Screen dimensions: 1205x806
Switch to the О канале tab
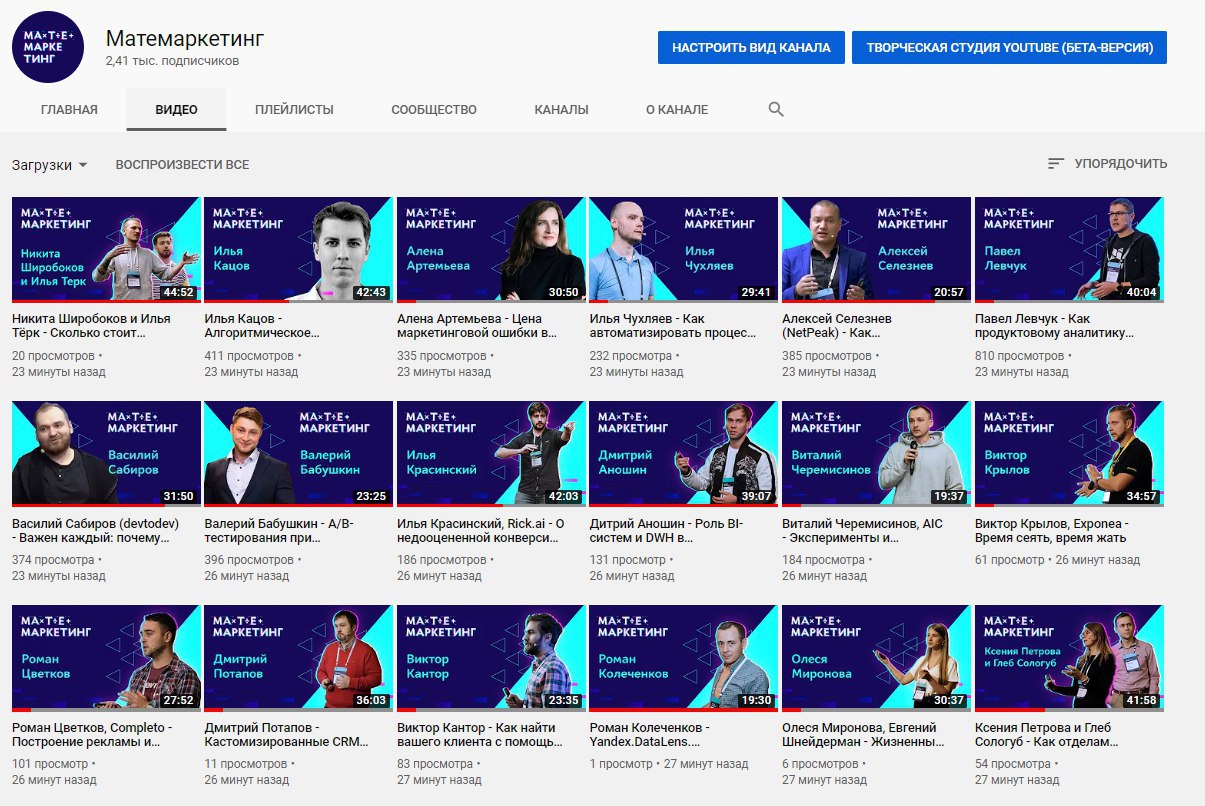677,110
